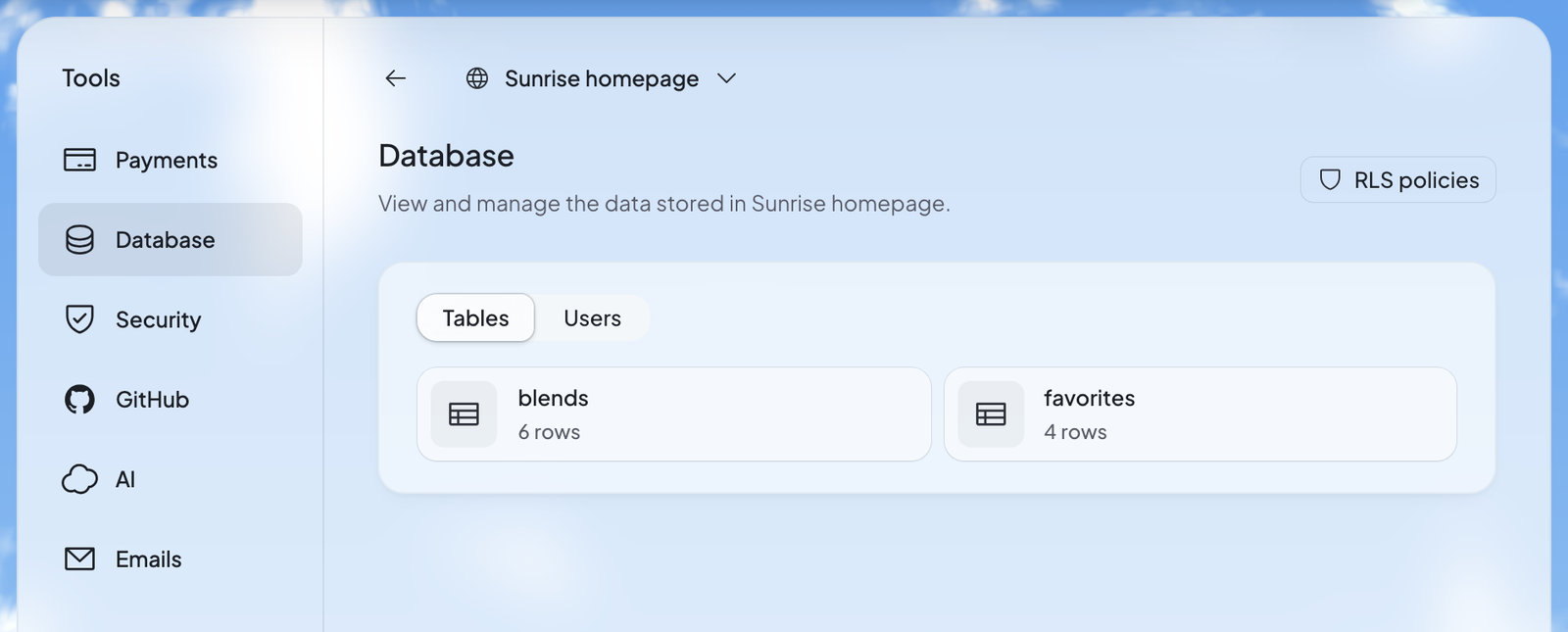Click 'View and manage the data' description

pos(664,204)
